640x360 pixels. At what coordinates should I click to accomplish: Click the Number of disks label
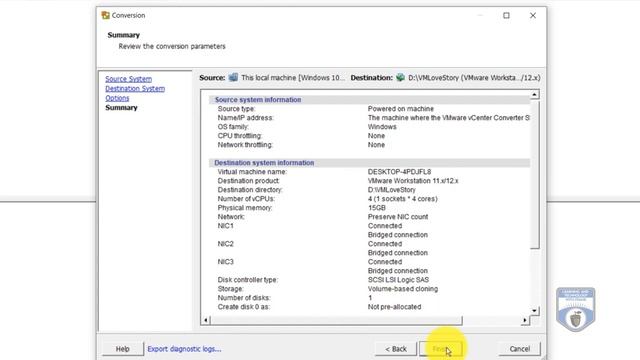click(x=244, y=298)
